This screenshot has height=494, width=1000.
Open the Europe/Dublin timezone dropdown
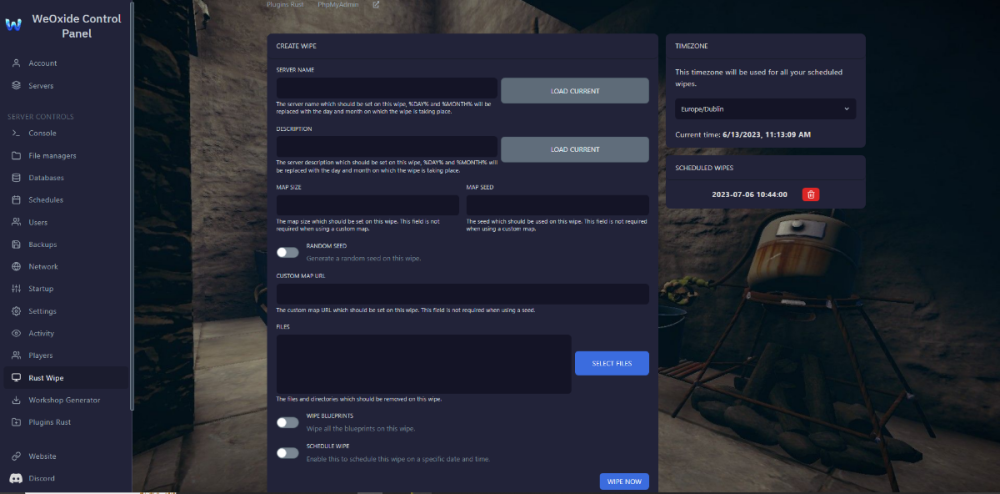[x=765, y=109]
